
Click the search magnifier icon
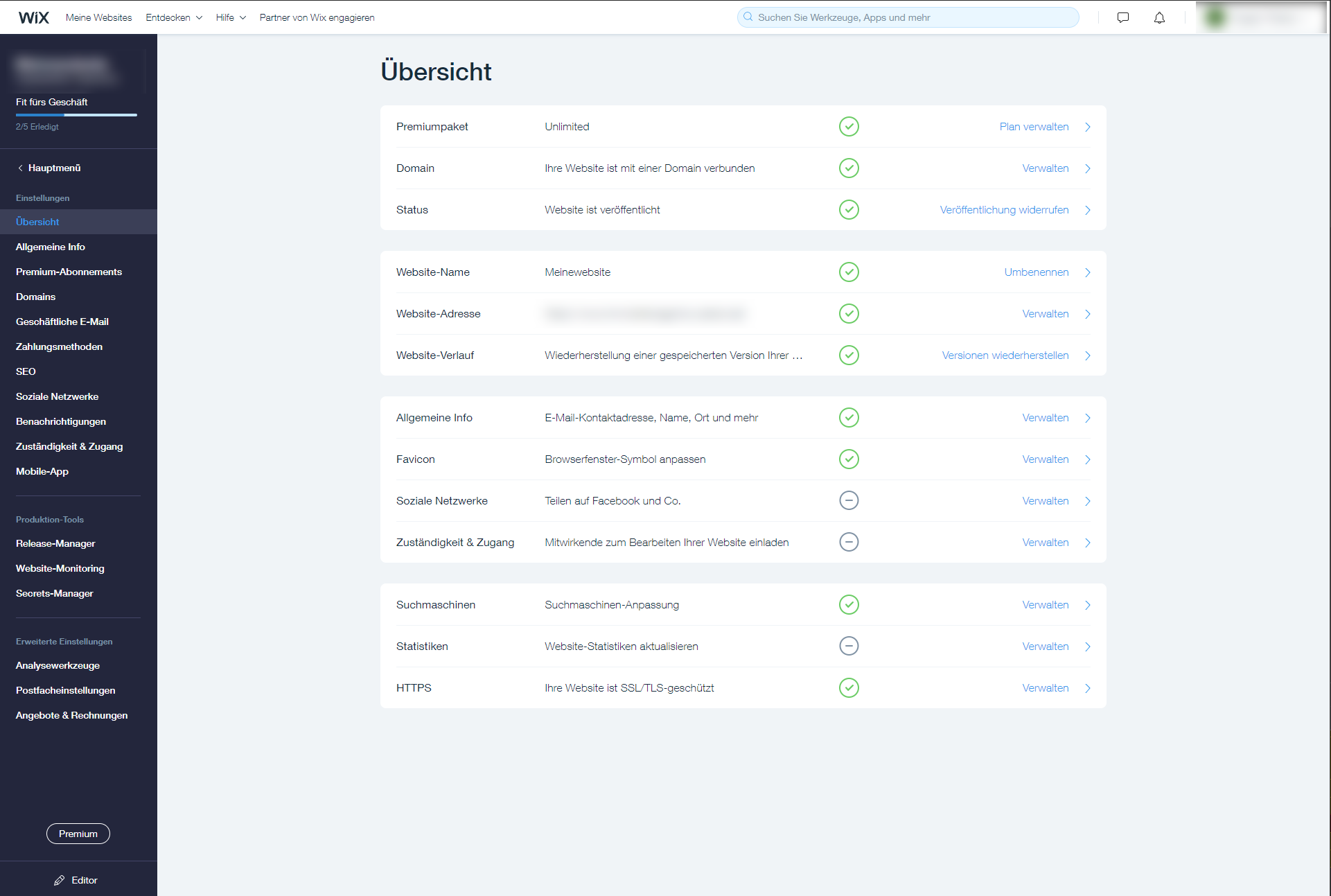click(x=748, y=17)
